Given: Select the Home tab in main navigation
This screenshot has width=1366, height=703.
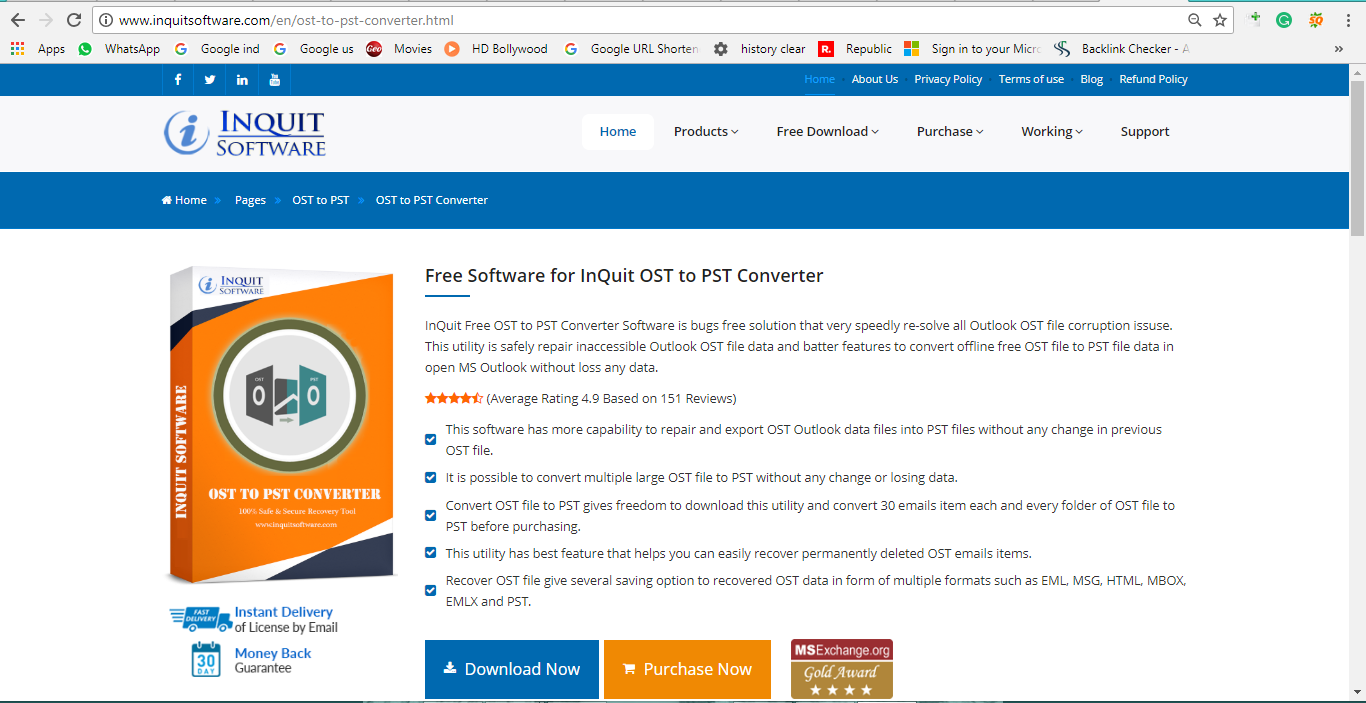Looking at the screenshot, I should point(618,132).
